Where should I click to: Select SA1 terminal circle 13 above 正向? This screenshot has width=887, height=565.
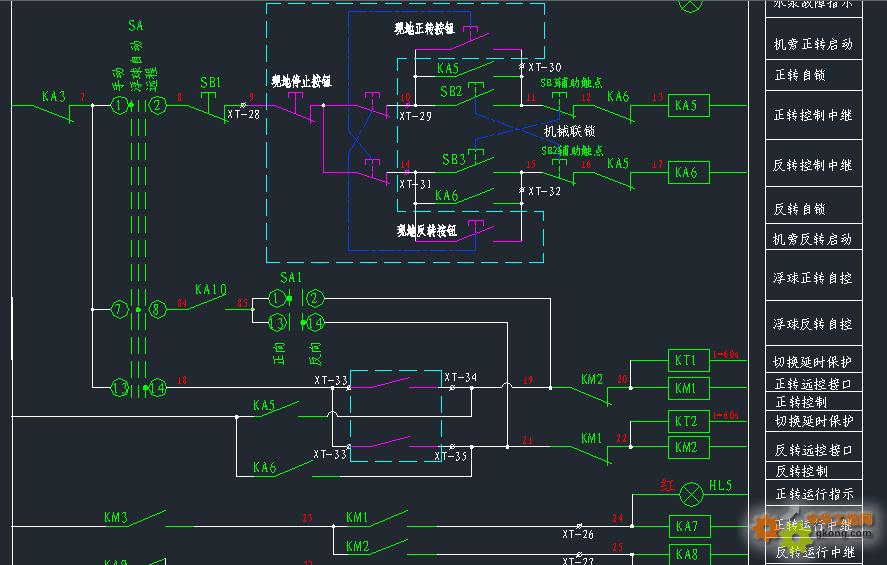(277, 323)
